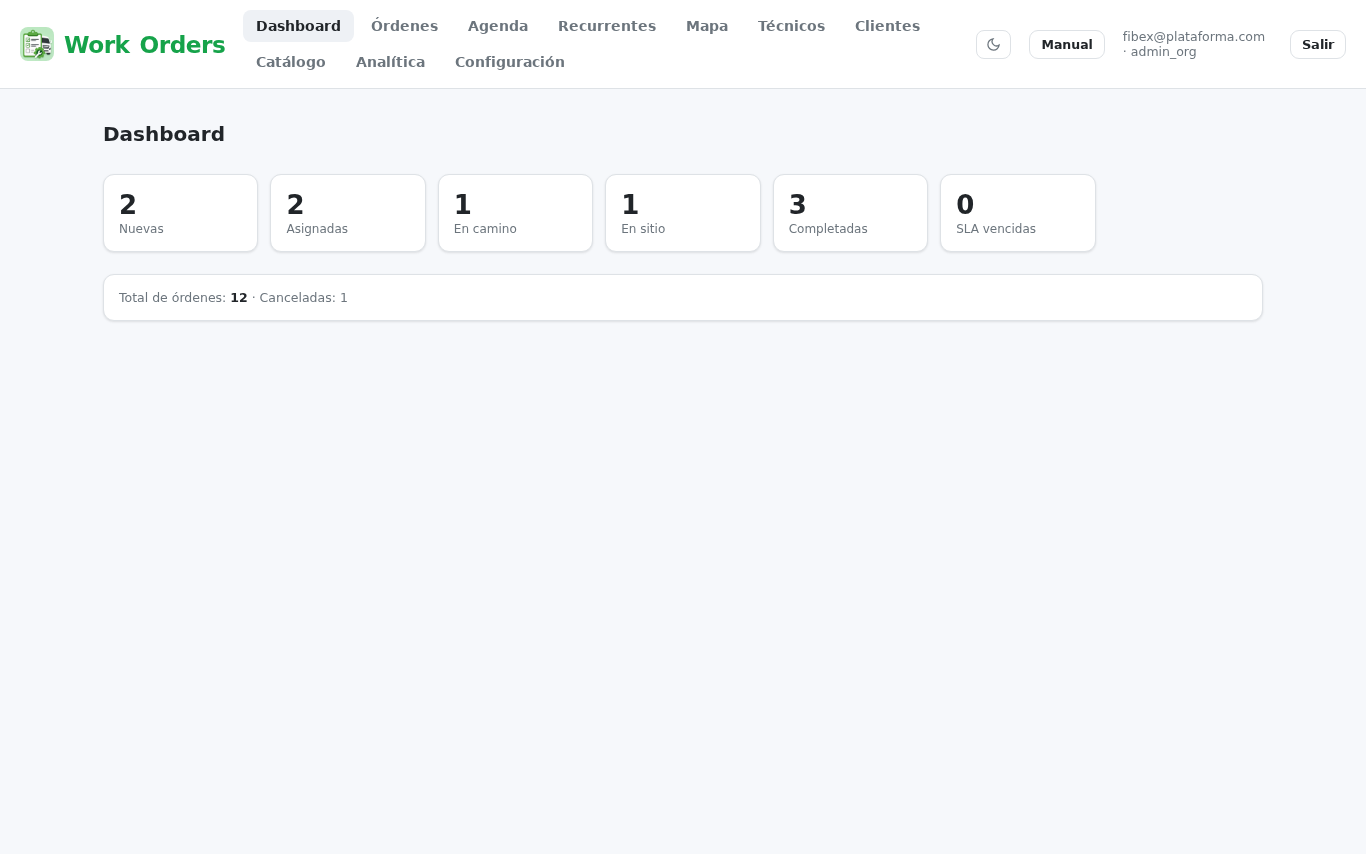
Task: Click the Total de órdenes summary text
Action: [x=183, y=298]
